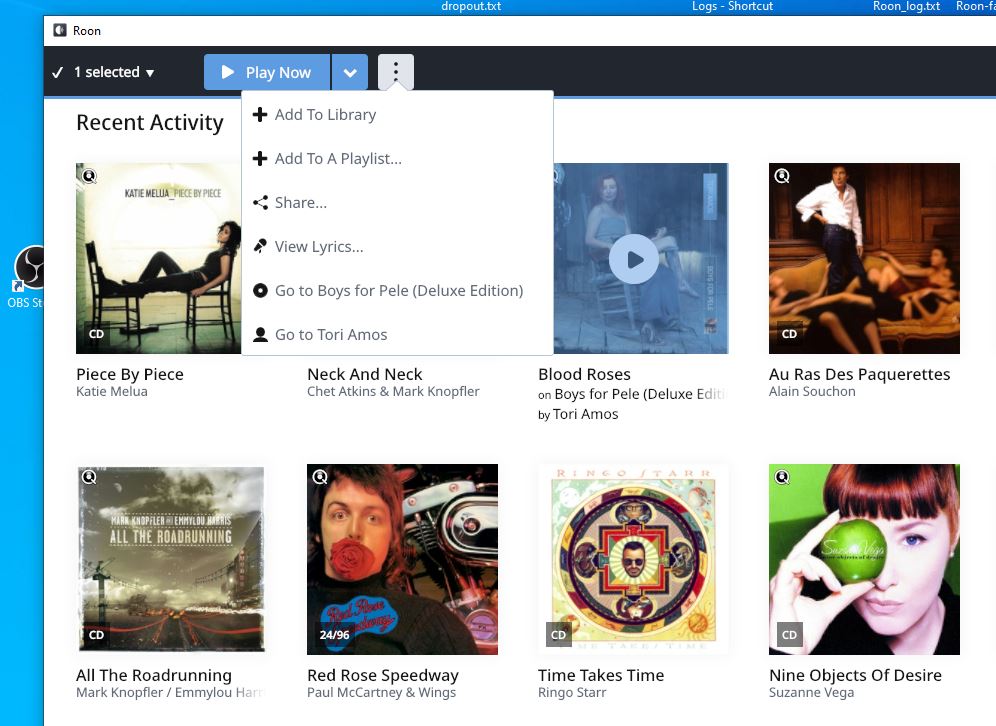The width and height of the screenshot is (996, 726).
Task: Open Red Rose Speedway album cover
Action: point(402,559)
